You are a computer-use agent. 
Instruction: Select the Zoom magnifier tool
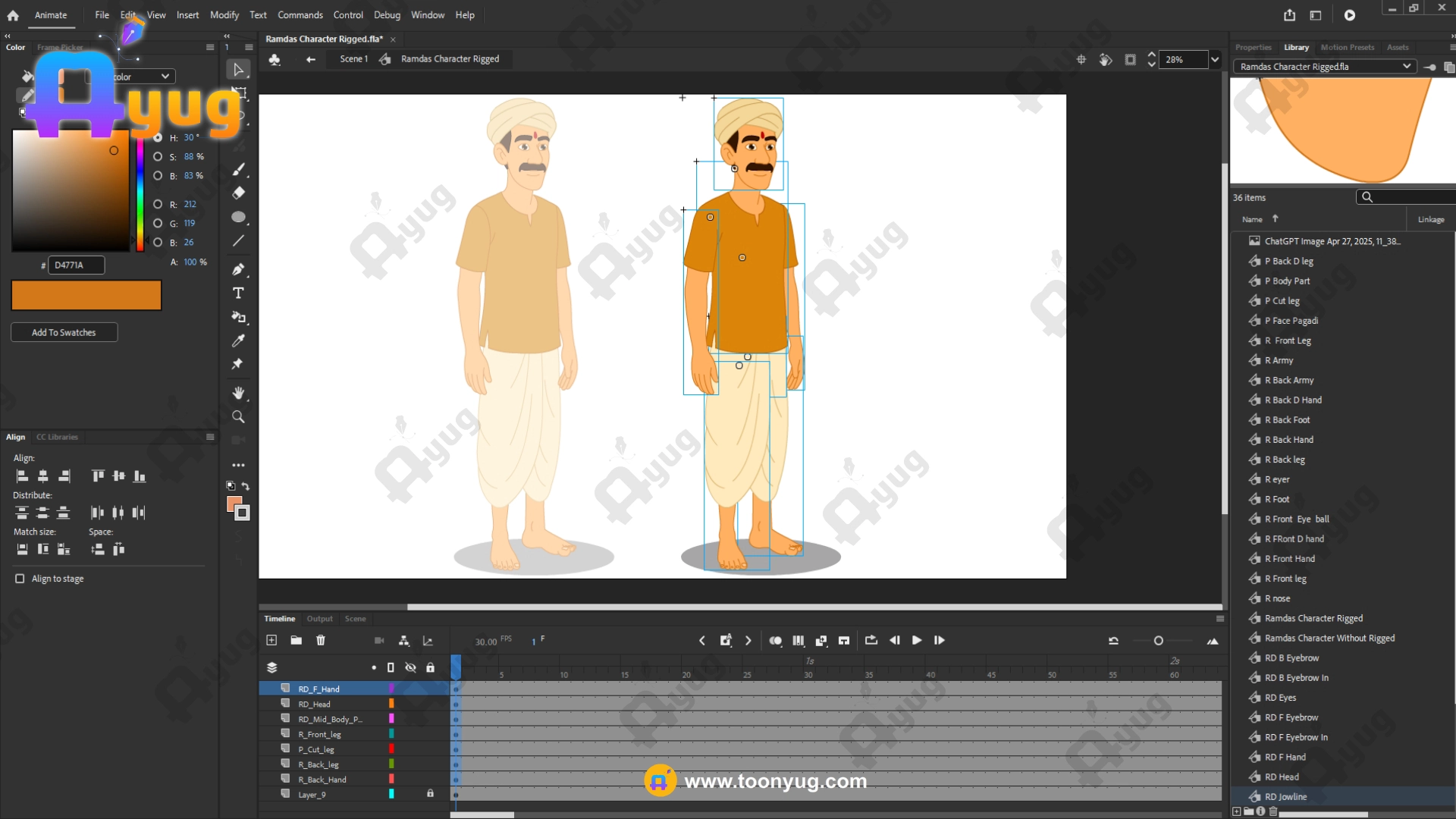[x=238, y=417]
